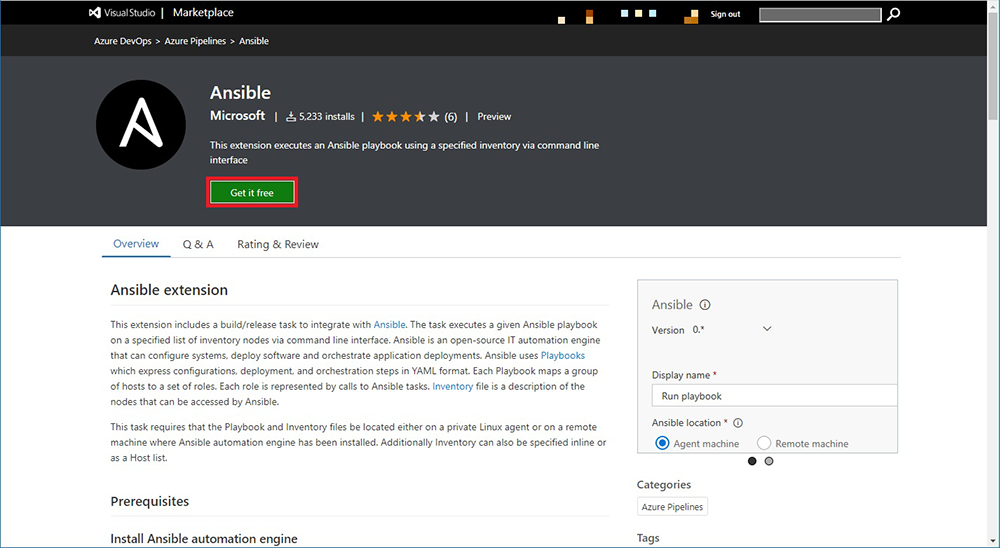Click the star rating icons
Viewport: 1000px width, 548px height.
(x=406, y=117)
